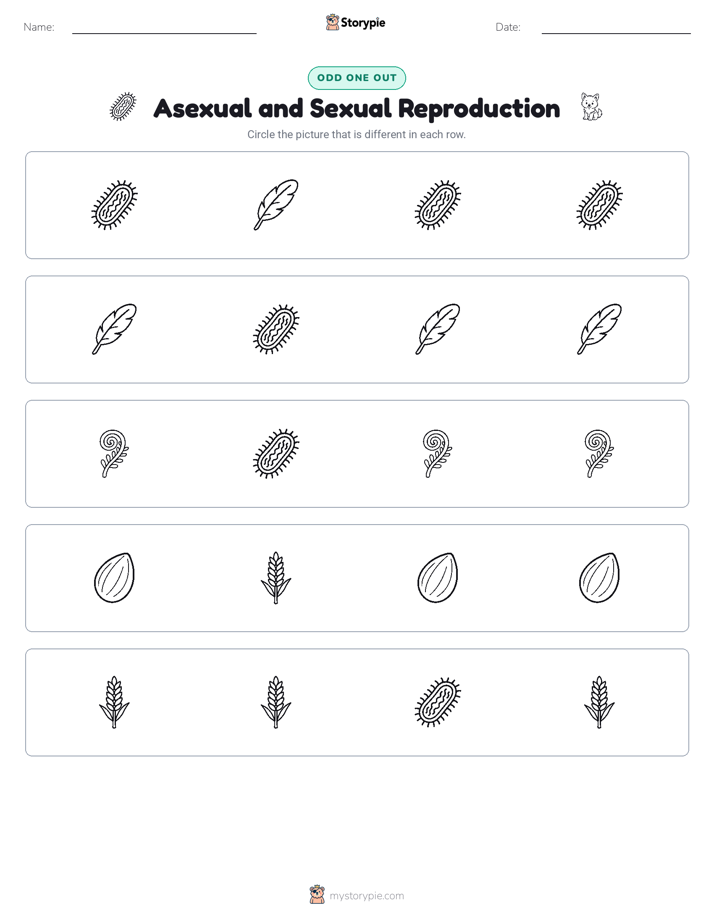Click the Asexual and Sexual Reproduction title

tap(356, 108)
